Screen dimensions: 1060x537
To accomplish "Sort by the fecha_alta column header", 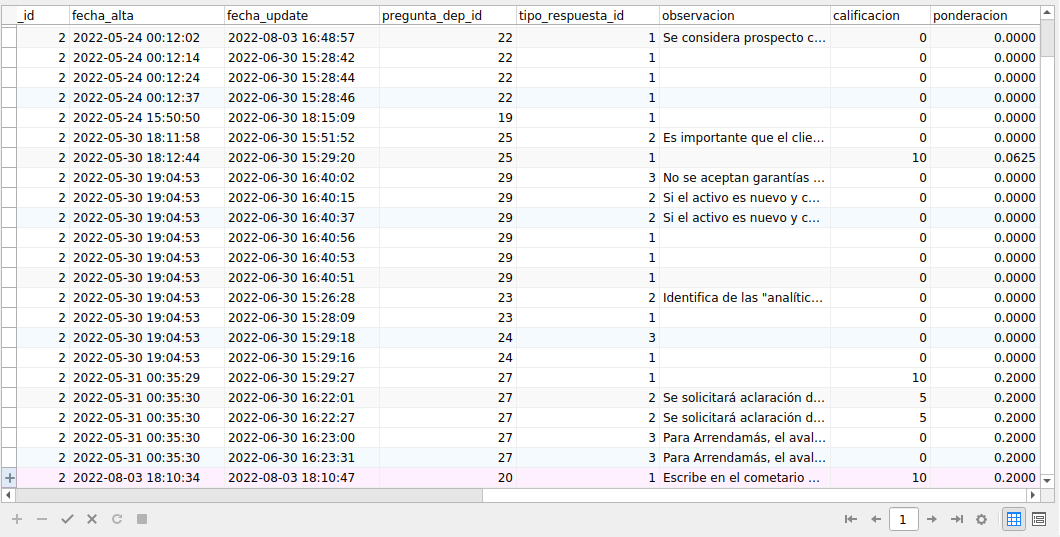I will [146, 16].
